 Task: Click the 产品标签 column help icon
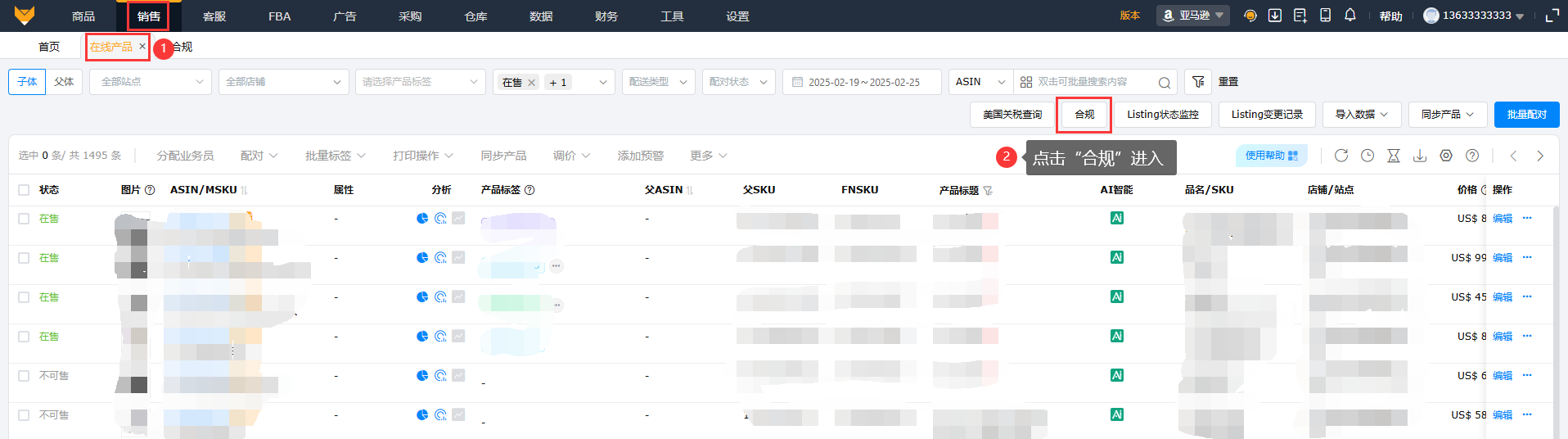(x=529, y=190)
